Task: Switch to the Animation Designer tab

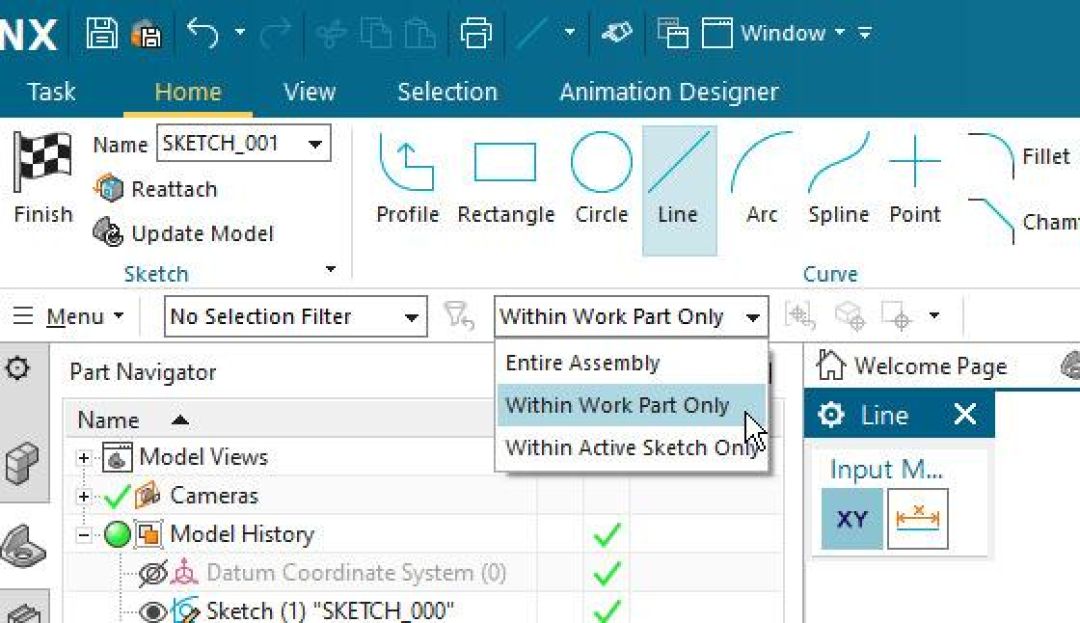Action: 669,92
